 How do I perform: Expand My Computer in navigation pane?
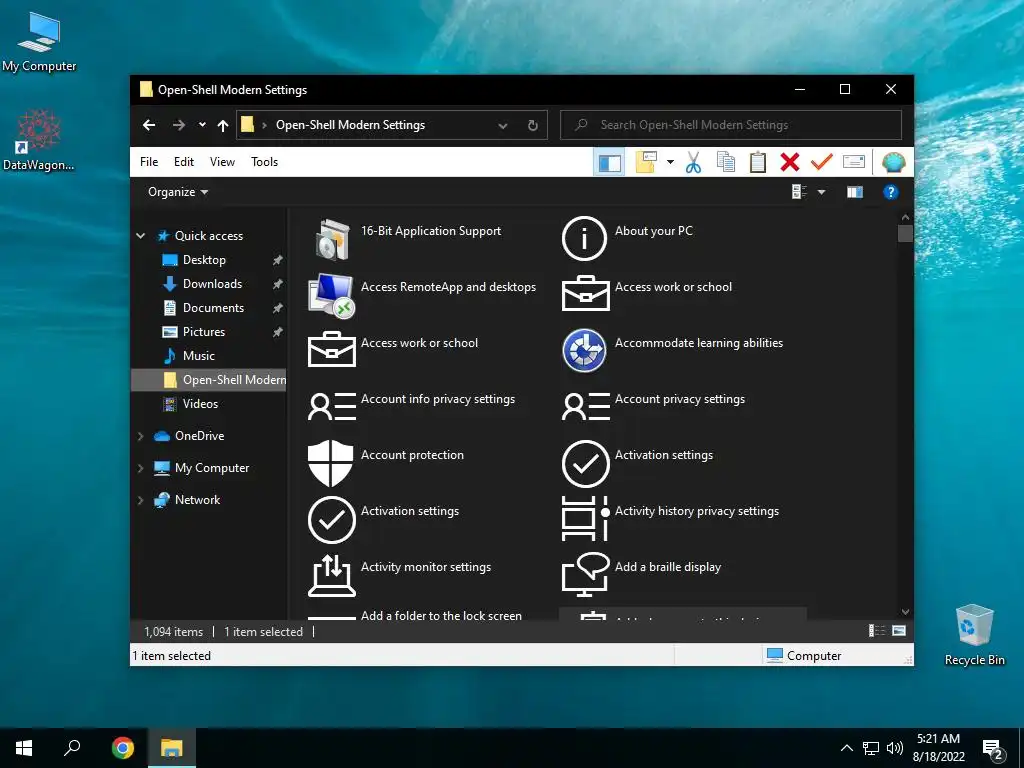140,468
